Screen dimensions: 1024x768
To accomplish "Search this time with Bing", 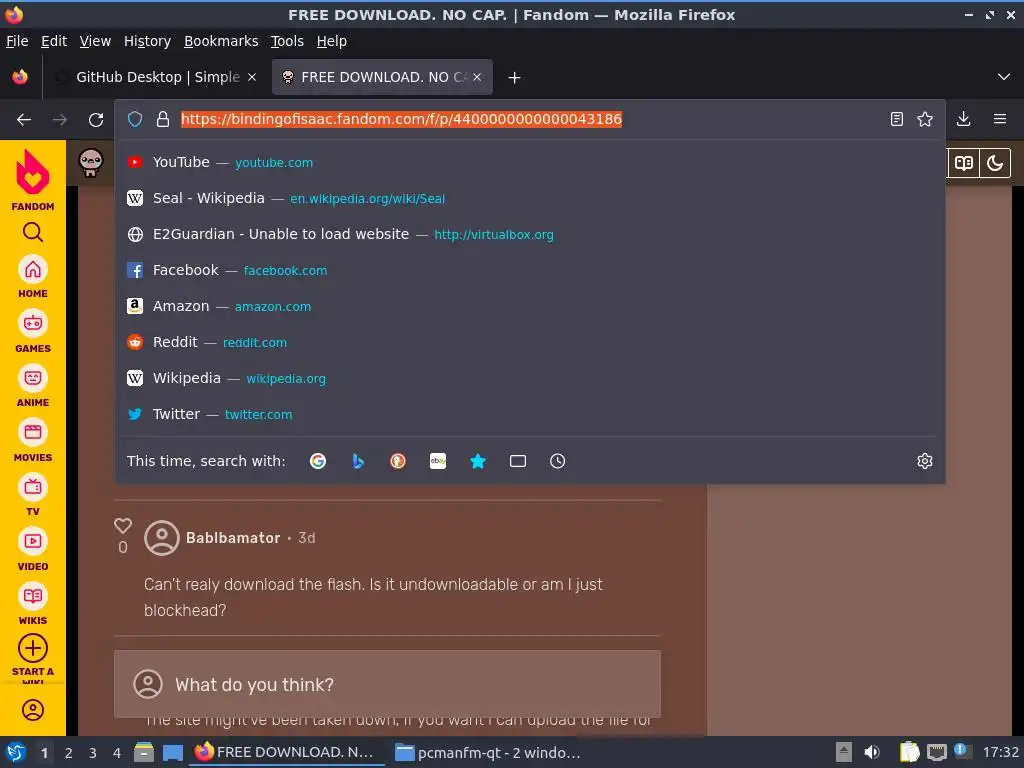I will coord(358,461).
